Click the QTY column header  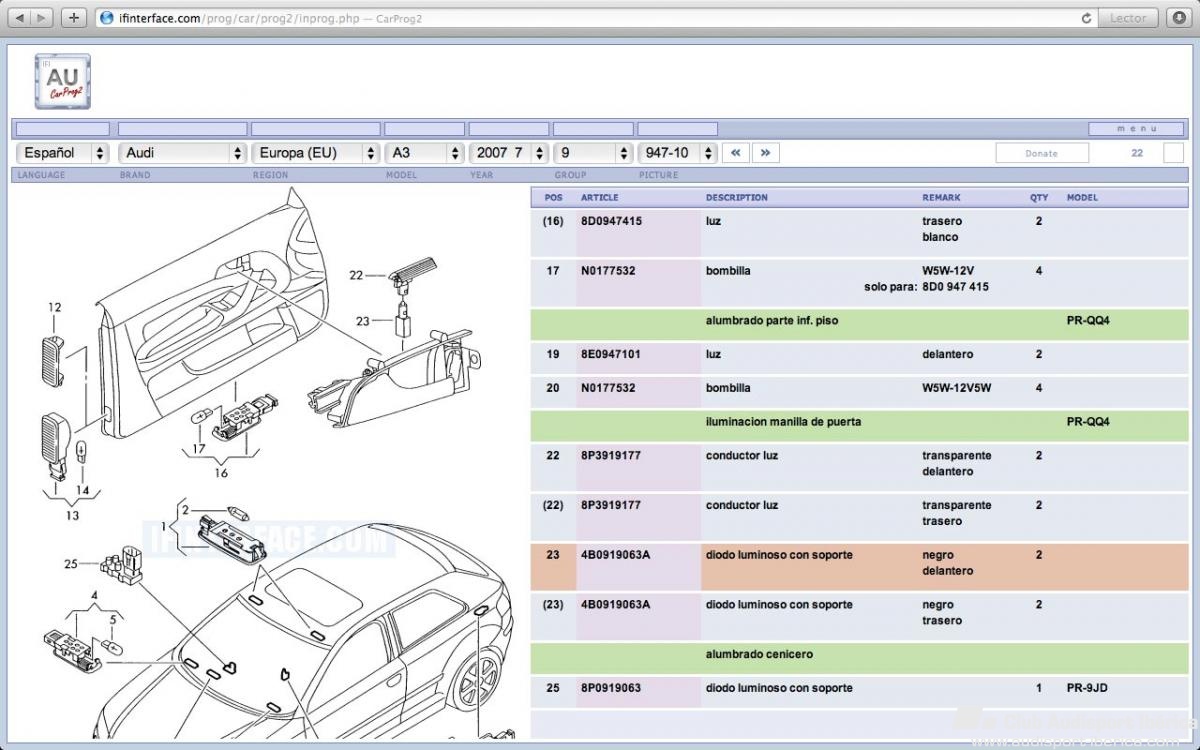tap(1040, 198)
